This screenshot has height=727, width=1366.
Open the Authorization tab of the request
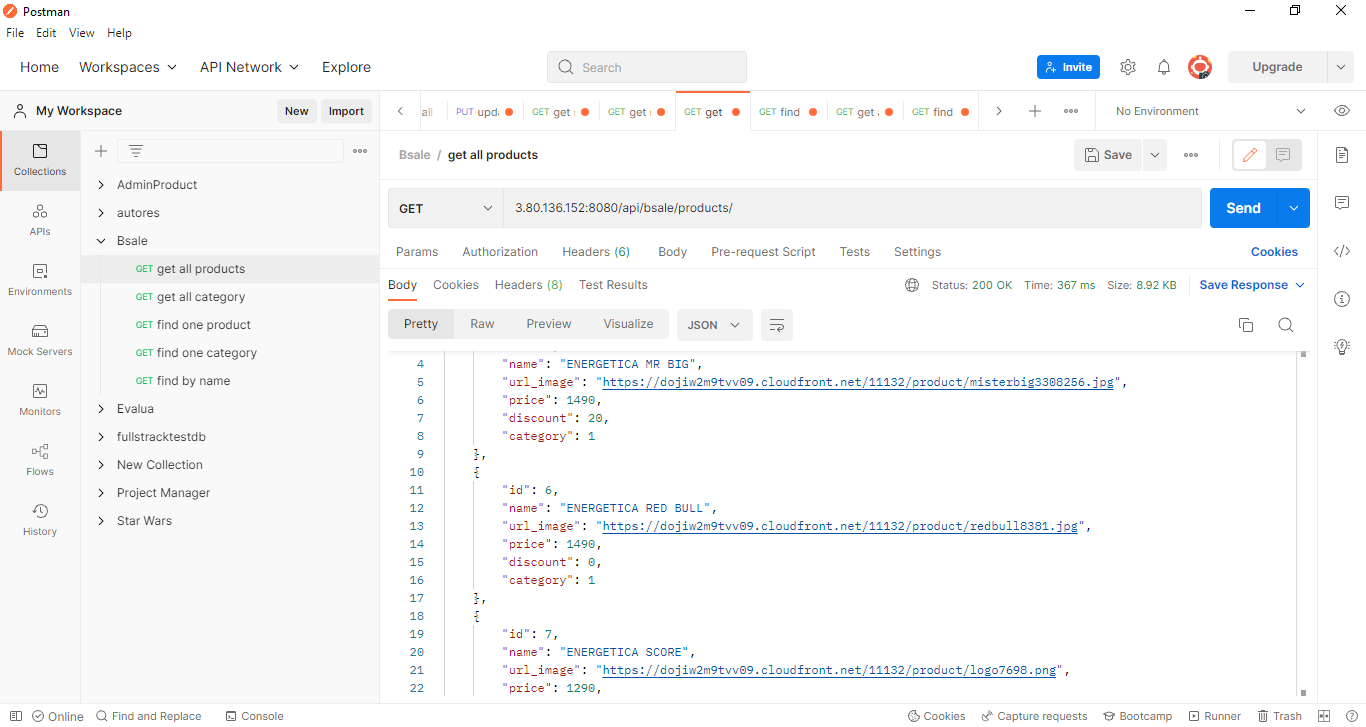500,251
